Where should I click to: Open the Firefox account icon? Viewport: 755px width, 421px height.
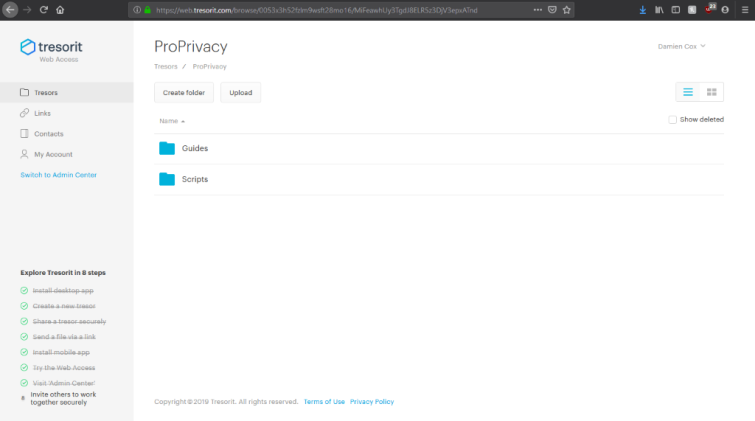(725, 10)
